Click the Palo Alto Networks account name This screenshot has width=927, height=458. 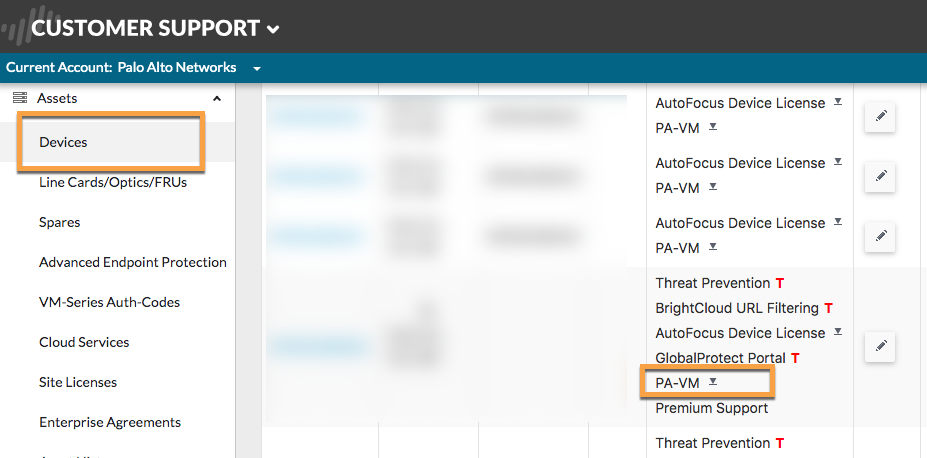[x=177, y=67]
